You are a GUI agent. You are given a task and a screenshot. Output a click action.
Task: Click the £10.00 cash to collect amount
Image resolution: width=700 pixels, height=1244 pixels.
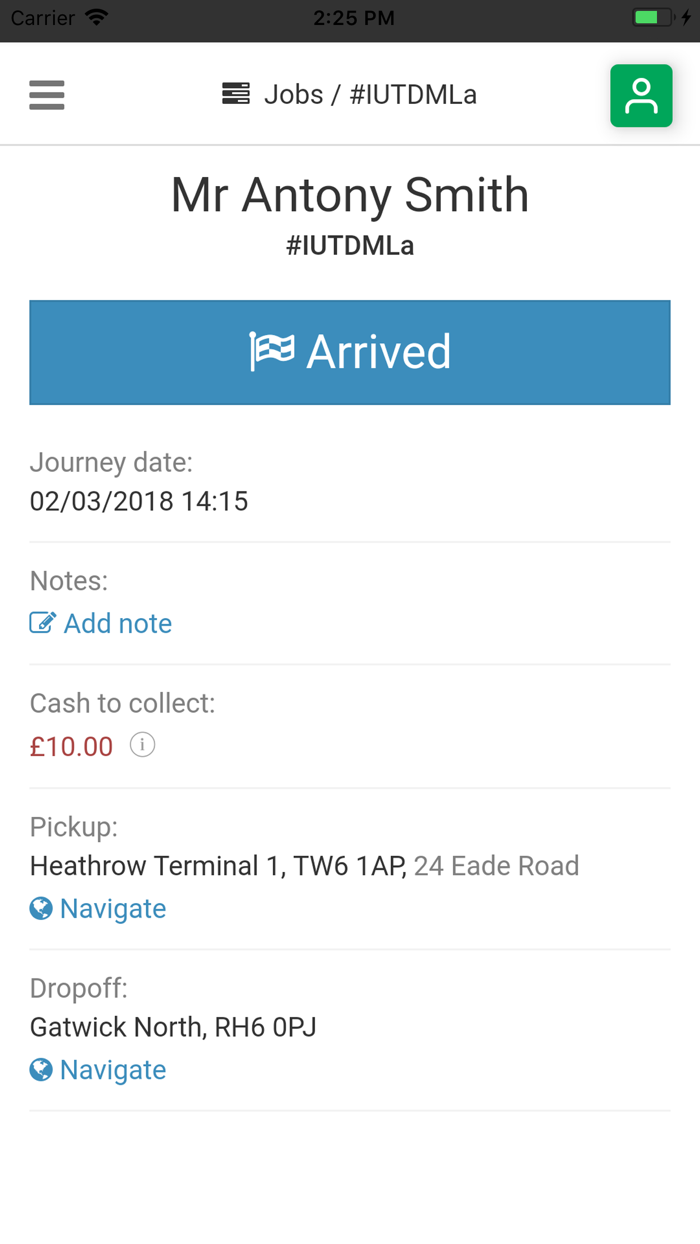(71, 746)
